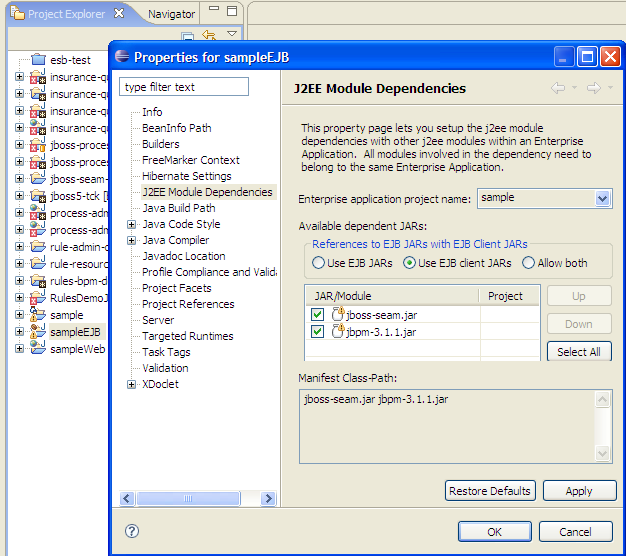The width and height of the screenshot is (626, 556).
Task: Minimize the Project Explorer view
Action: [214, 8]
